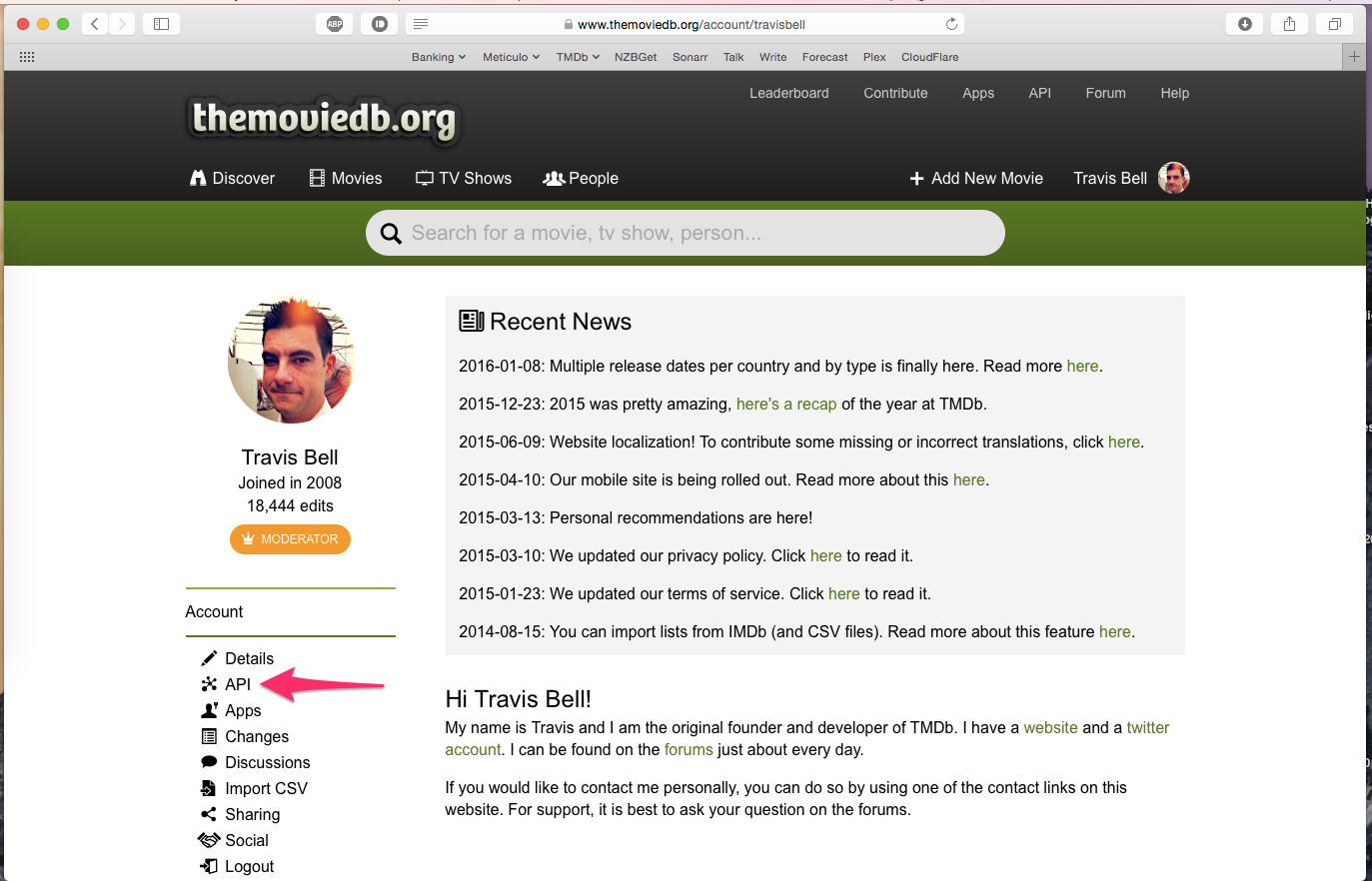Viewport: 1372px width, 881px height.
Task: Open the reader view icon in address bar
Action: pyautogui.click(x=421, y=24)
